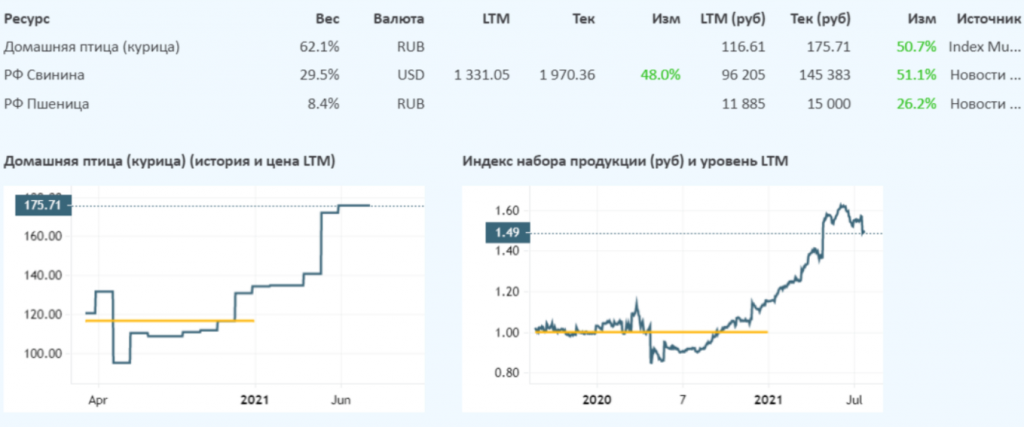Click the 1.49 index label on right chart
This screenshot has height=427, width=1024.
(x=506, y=233)
